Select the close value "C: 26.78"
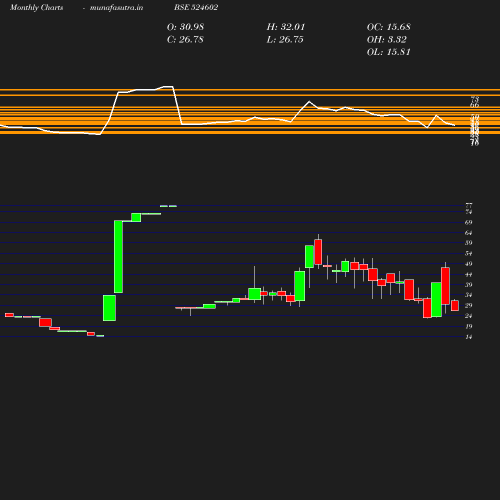Viewport: 500px width, 500px height. [185, 40]
